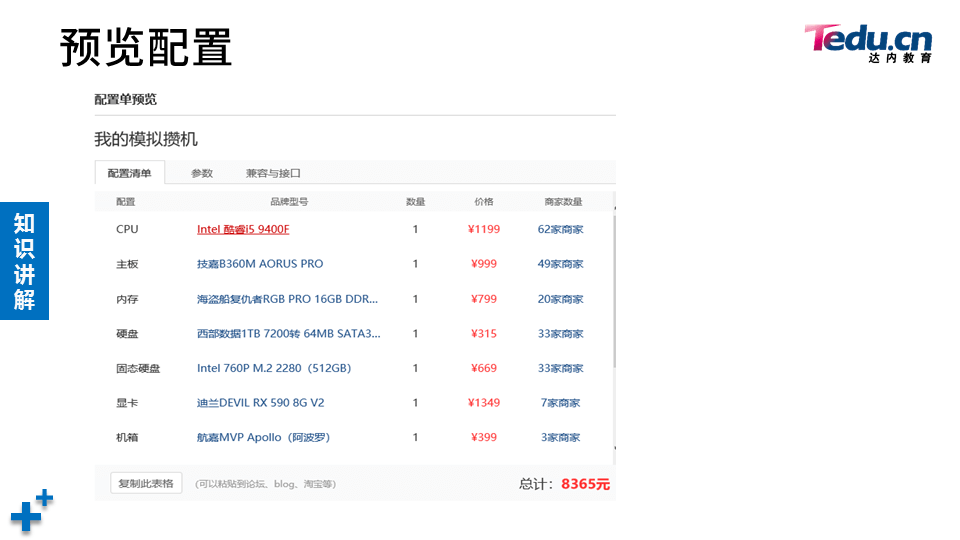Open the 兼容与接口 tab
960x540 pixels.
coord(273,173)
